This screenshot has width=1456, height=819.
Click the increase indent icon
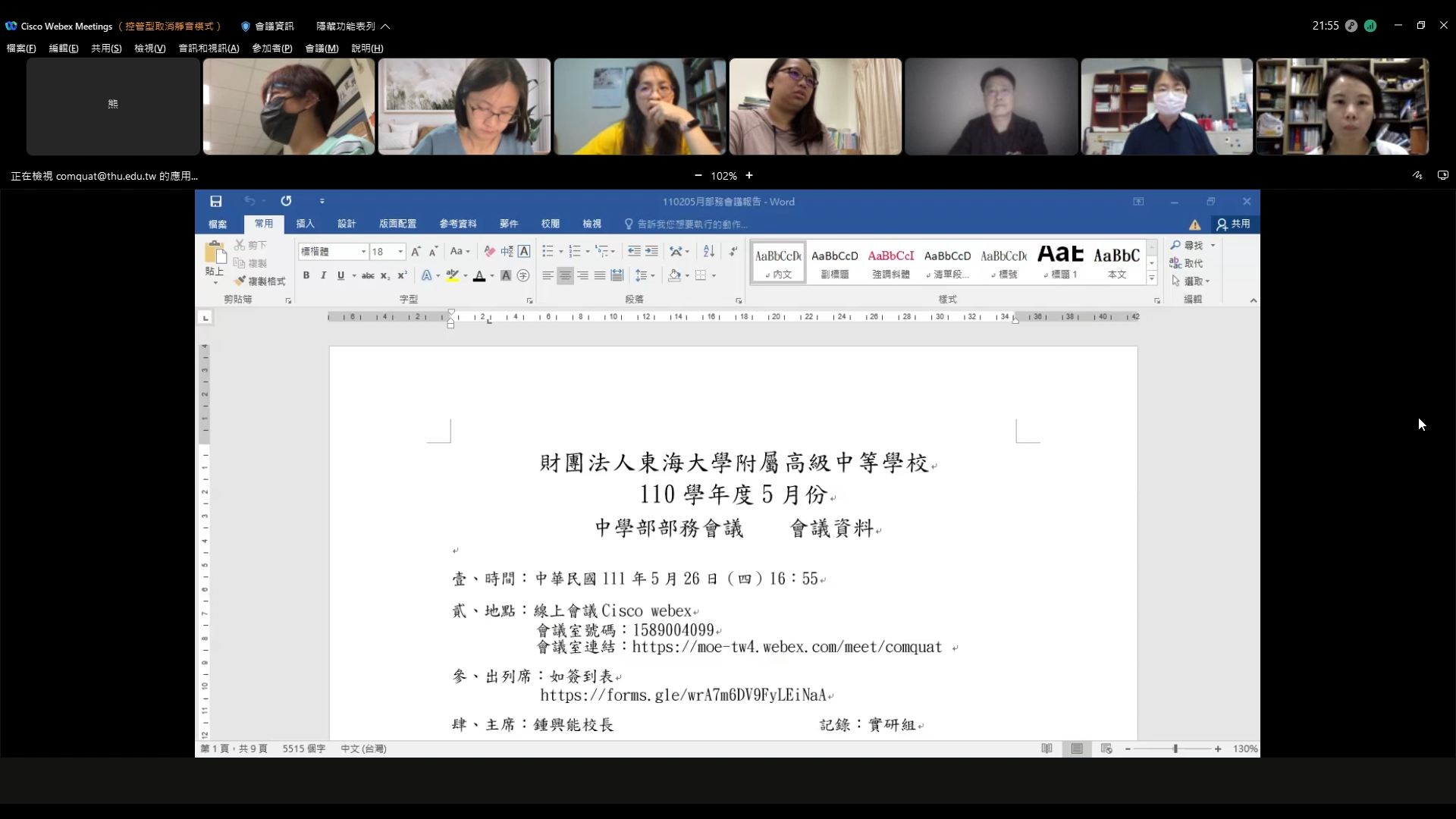pos(651,251)
